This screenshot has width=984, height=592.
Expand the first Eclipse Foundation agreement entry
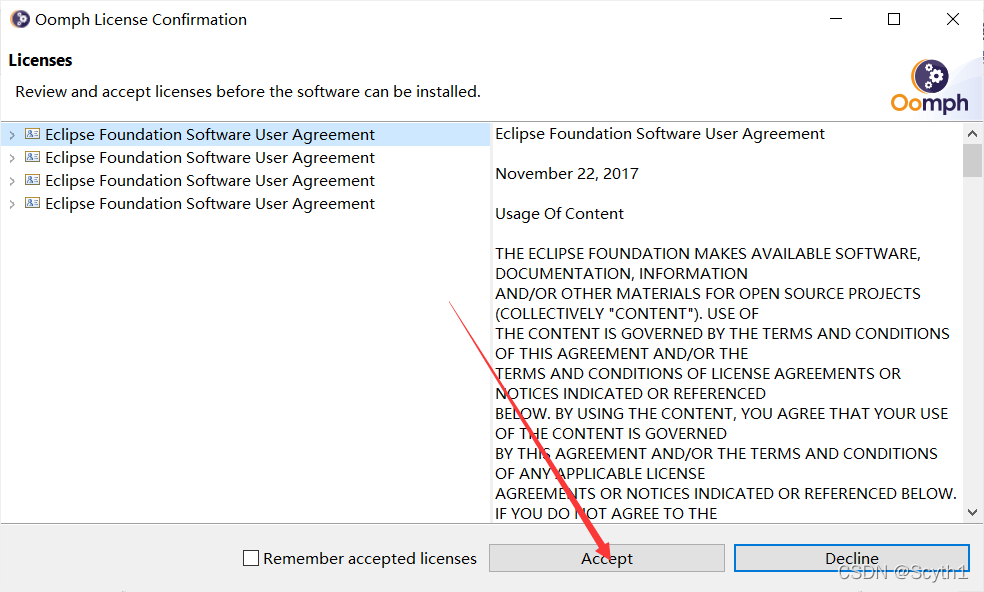12,135
